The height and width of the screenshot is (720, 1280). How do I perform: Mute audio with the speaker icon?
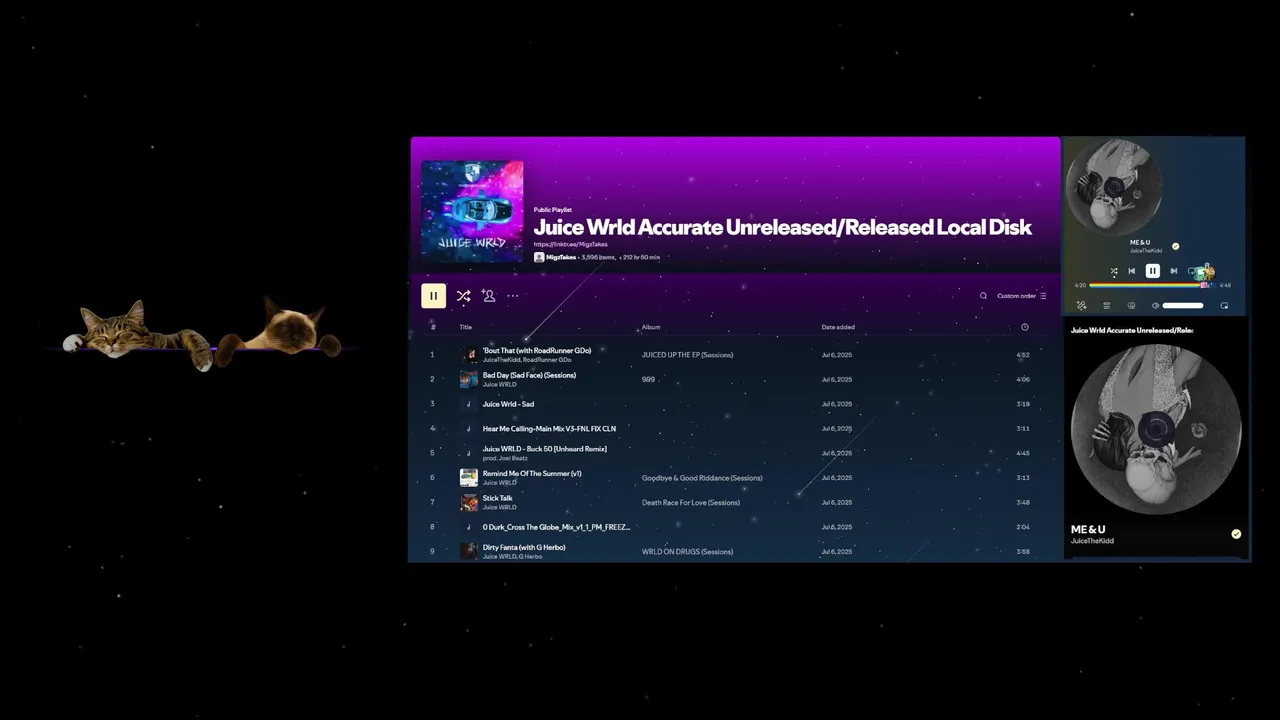coord(1155,305)
